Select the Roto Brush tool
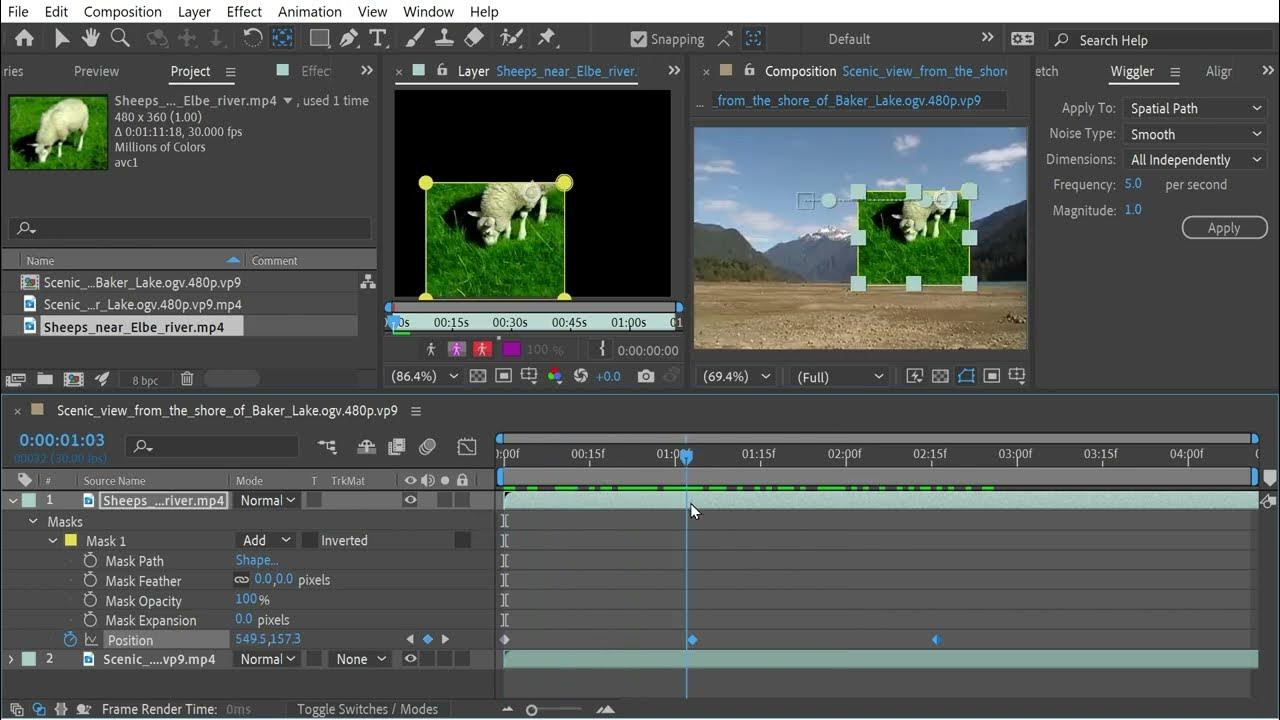 (511, 38)
